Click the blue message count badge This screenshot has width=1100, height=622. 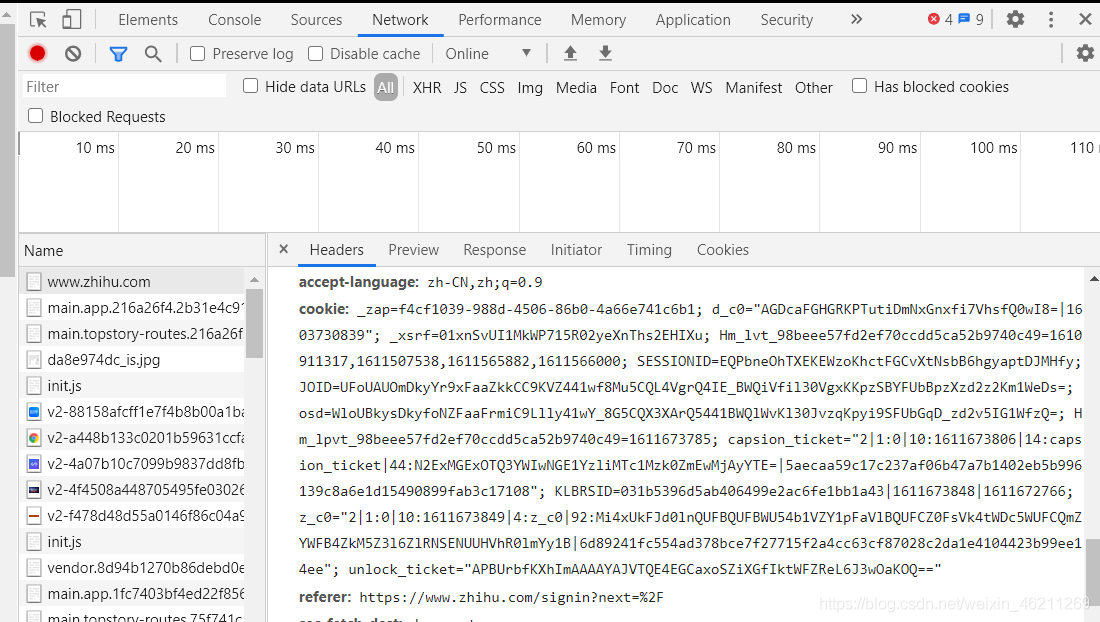(x=972, y=20)
